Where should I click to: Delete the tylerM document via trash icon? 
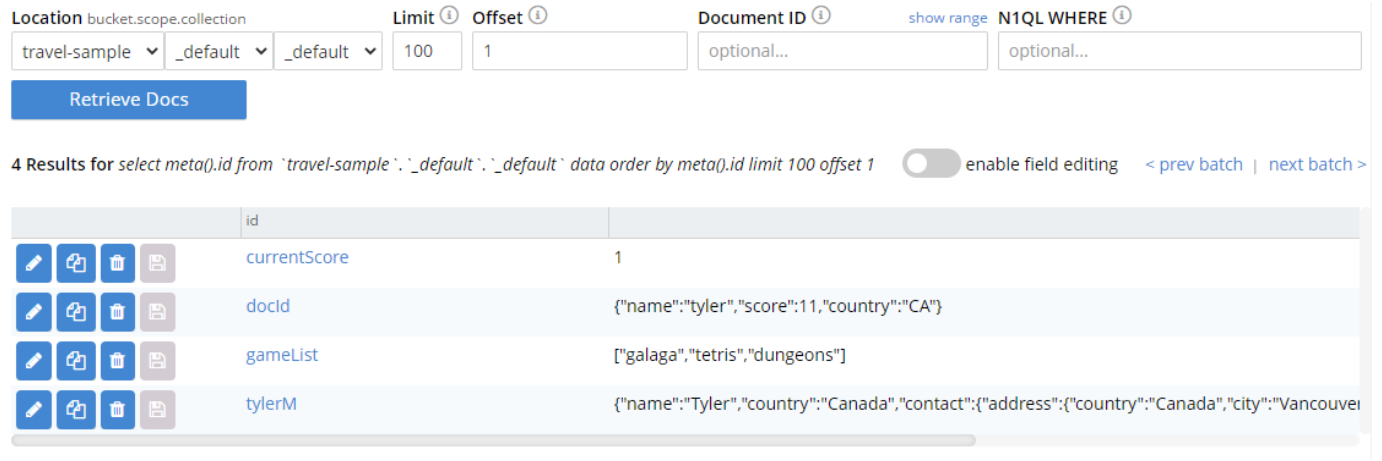click(117, 409)
